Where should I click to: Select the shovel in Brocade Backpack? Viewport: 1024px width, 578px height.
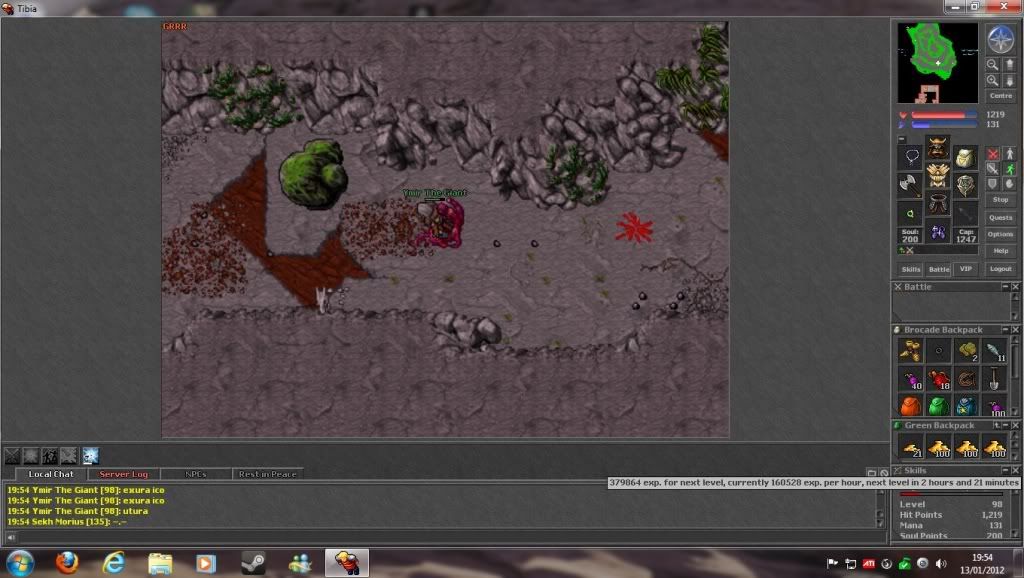pos(994,379)
